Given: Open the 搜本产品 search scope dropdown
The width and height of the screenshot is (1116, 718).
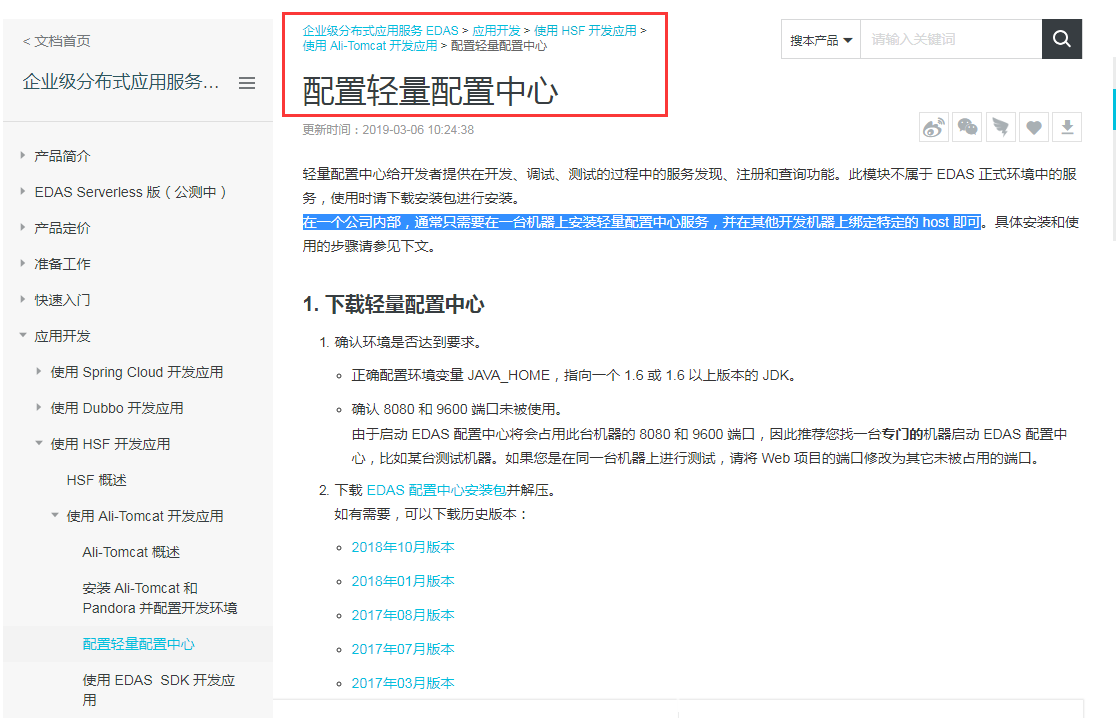Looking at the screenshot, I should click(x=821, y=40).
